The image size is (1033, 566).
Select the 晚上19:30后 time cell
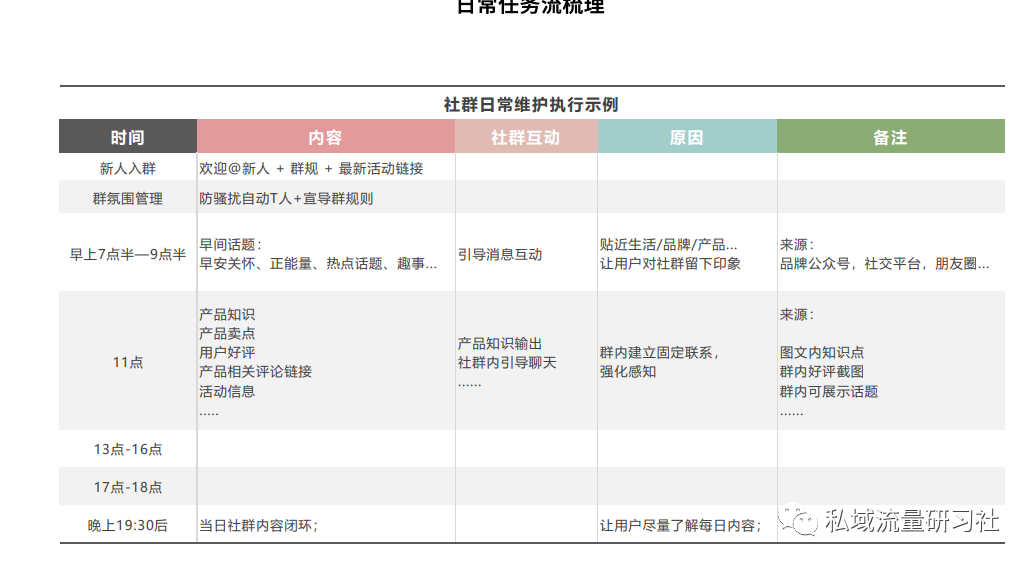pos(128,526)
